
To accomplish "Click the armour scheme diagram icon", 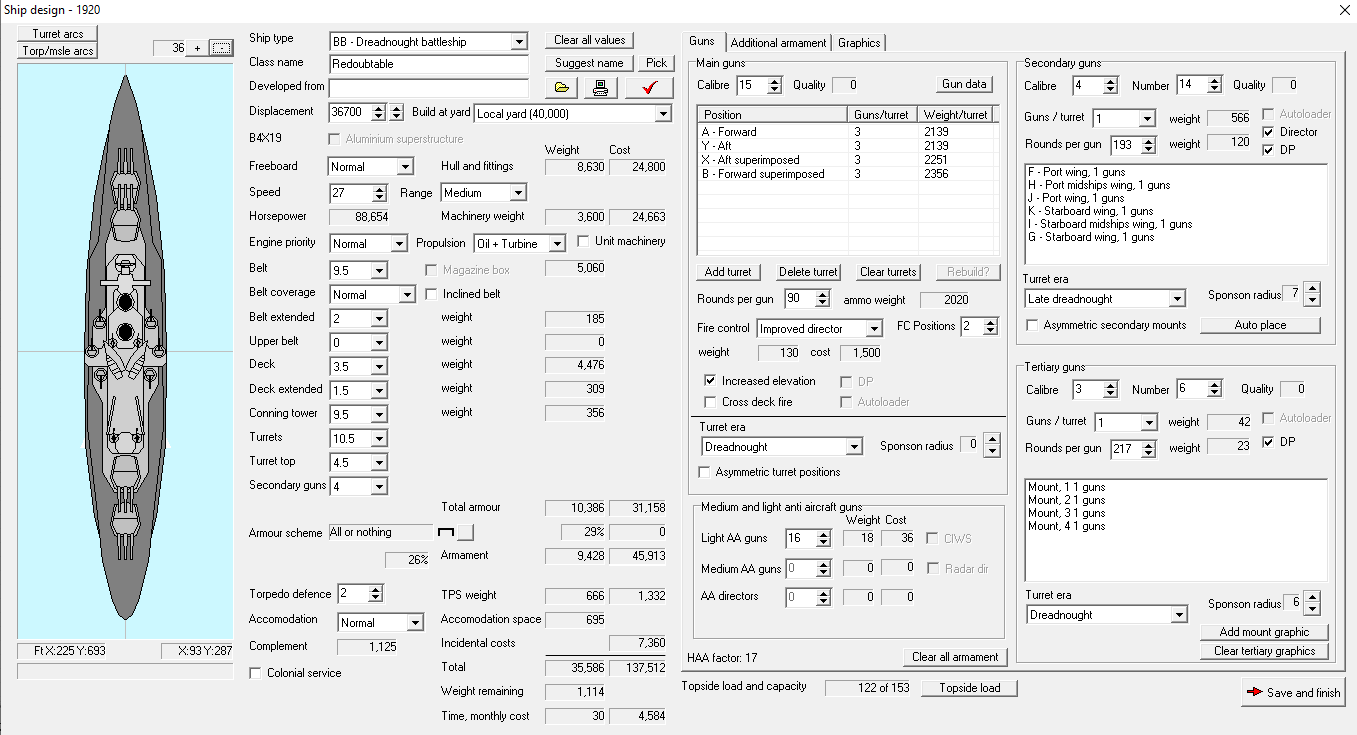I will (x=446, y=531).
